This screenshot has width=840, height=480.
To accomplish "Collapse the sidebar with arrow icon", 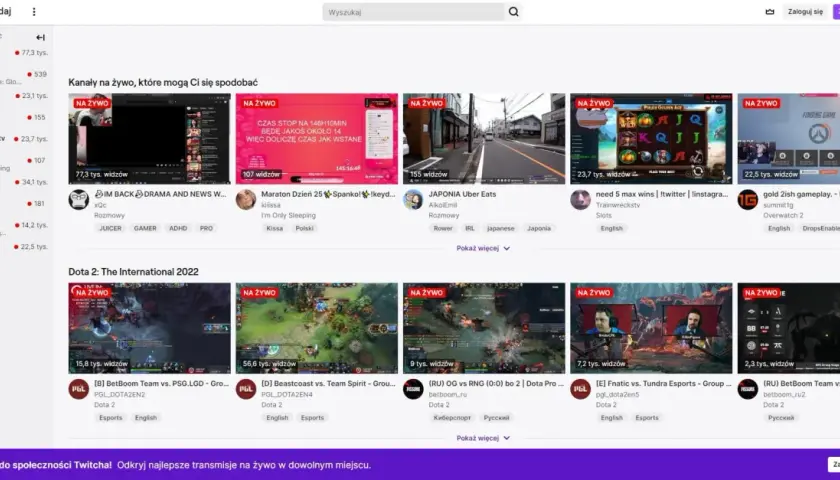I will 40,38.
